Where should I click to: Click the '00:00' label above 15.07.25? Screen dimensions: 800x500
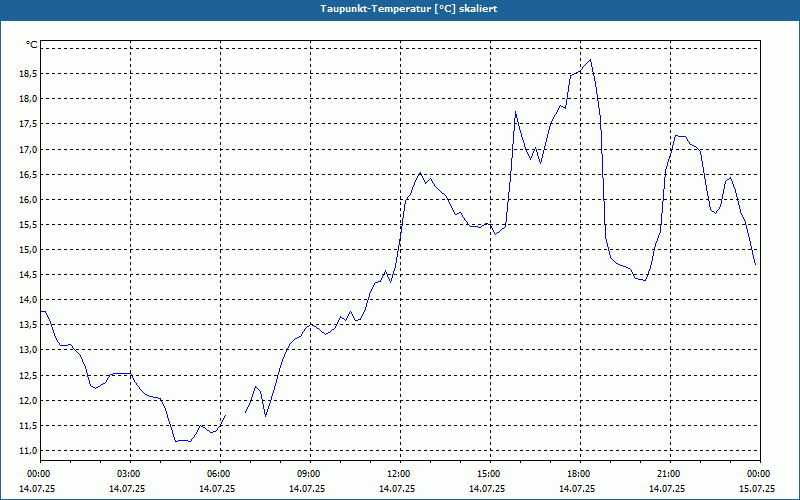coord(760,474)
